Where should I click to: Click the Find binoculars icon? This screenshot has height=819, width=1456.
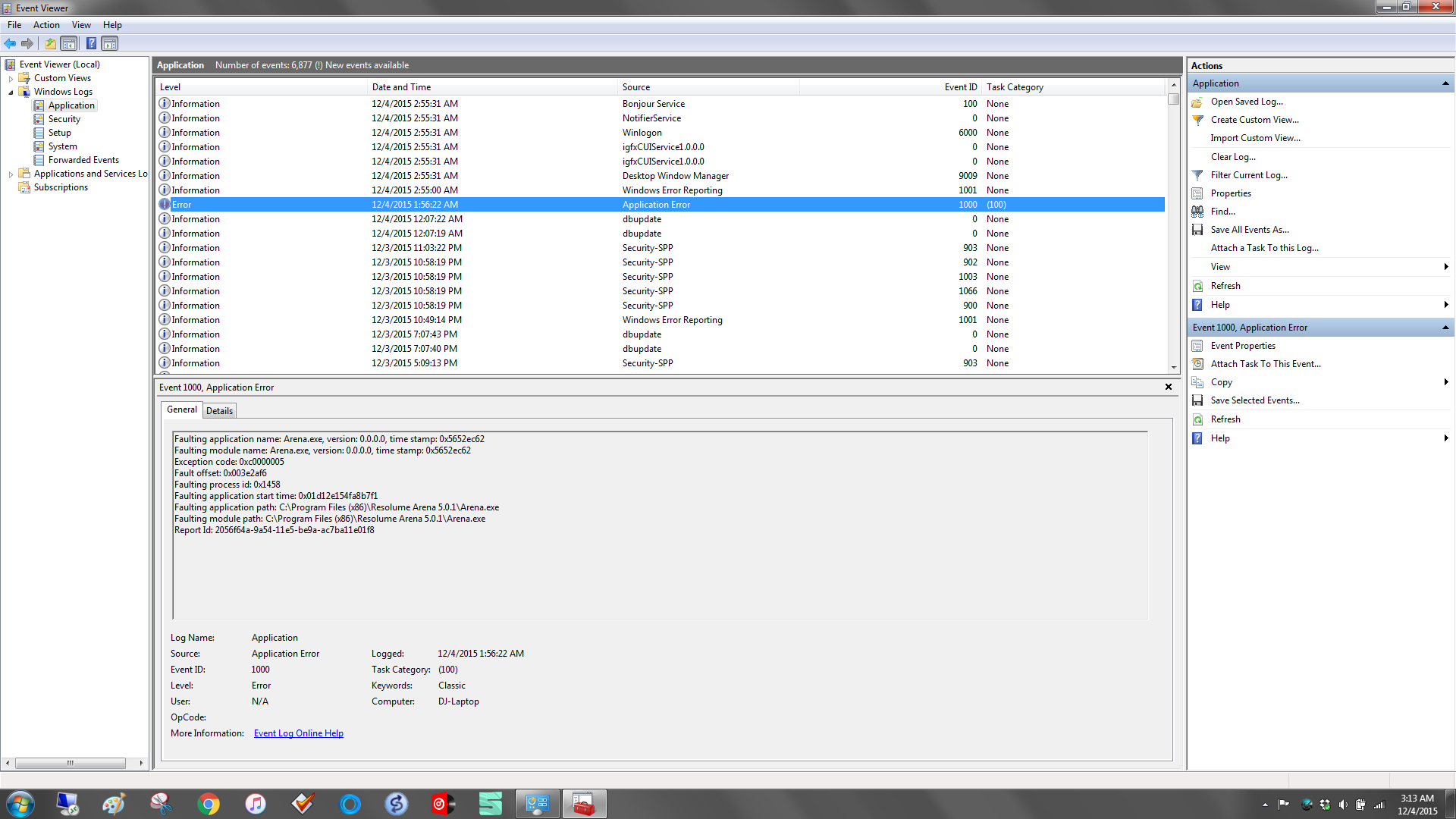coord(1197,212)
